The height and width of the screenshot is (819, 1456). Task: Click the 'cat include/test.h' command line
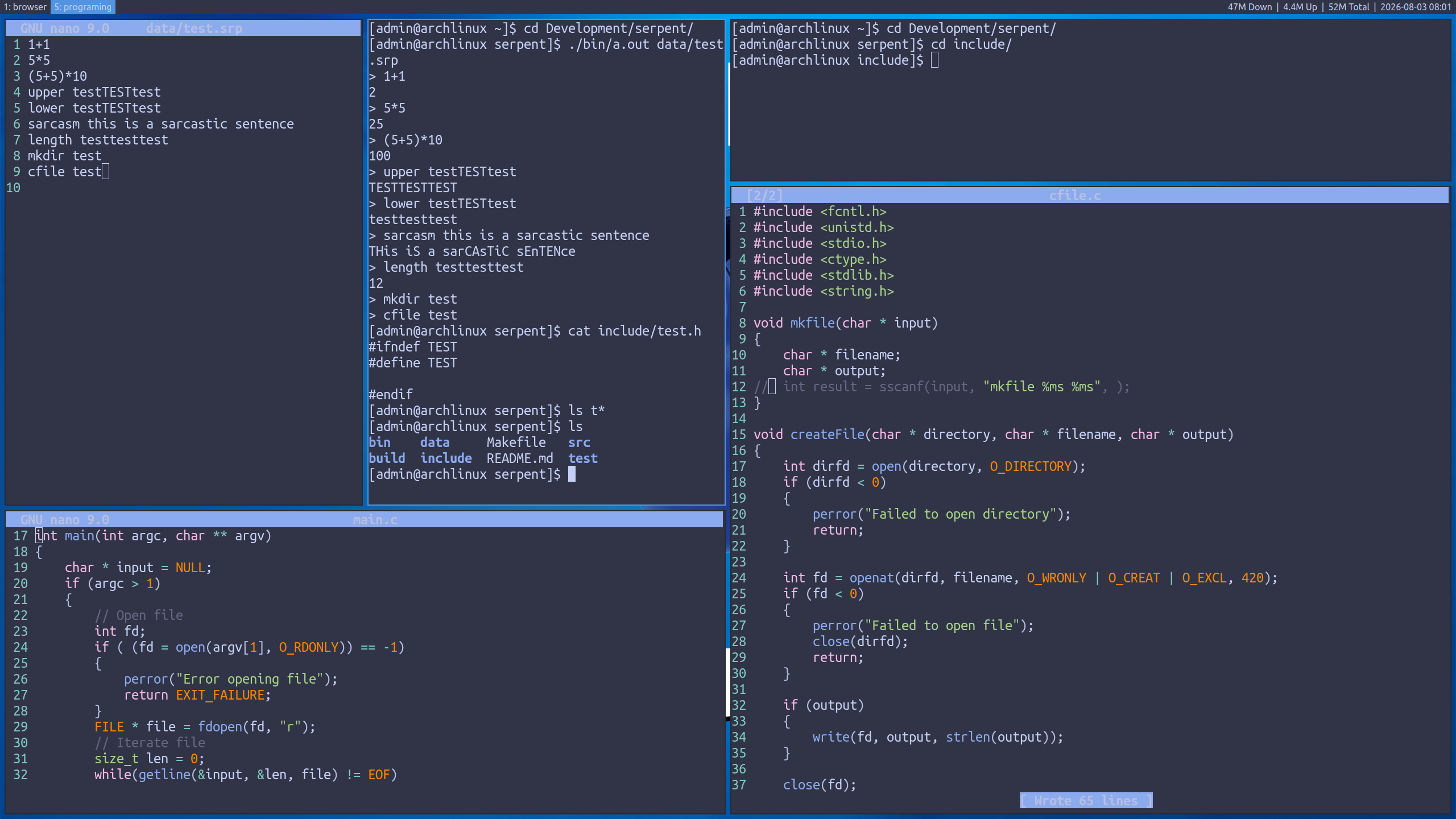[x=635, y=331]
